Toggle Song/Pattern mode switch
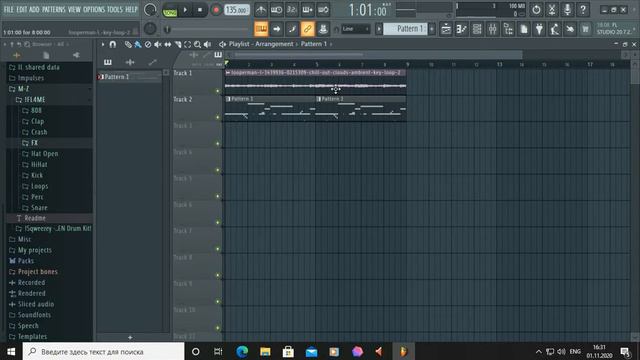Image resolution: width=640 pixels, height=360 pixels. [169, 10]
